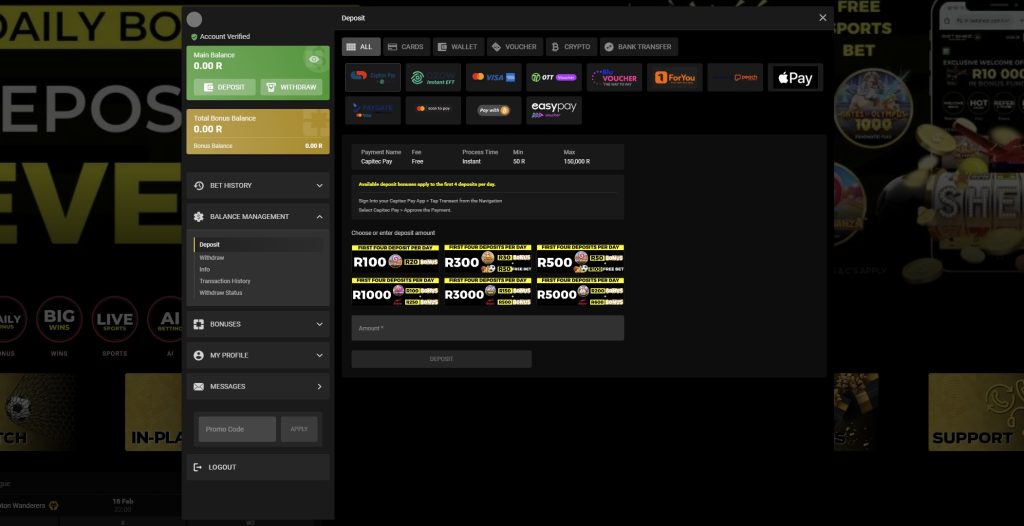Select the Visa Mastercard card option
The image size is (1024, 526).
point(494,77)
